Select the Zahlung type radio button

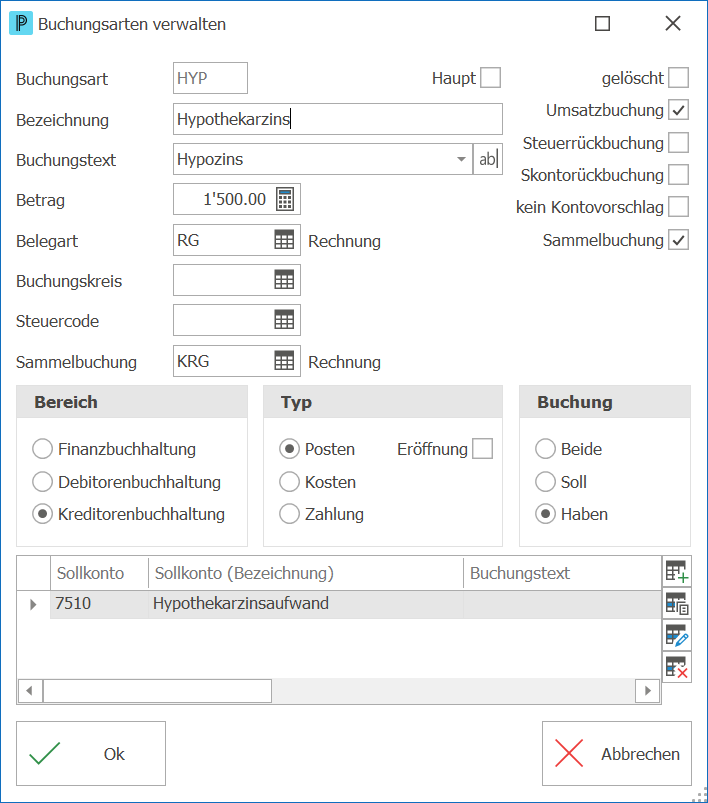(x=289, y=514)
